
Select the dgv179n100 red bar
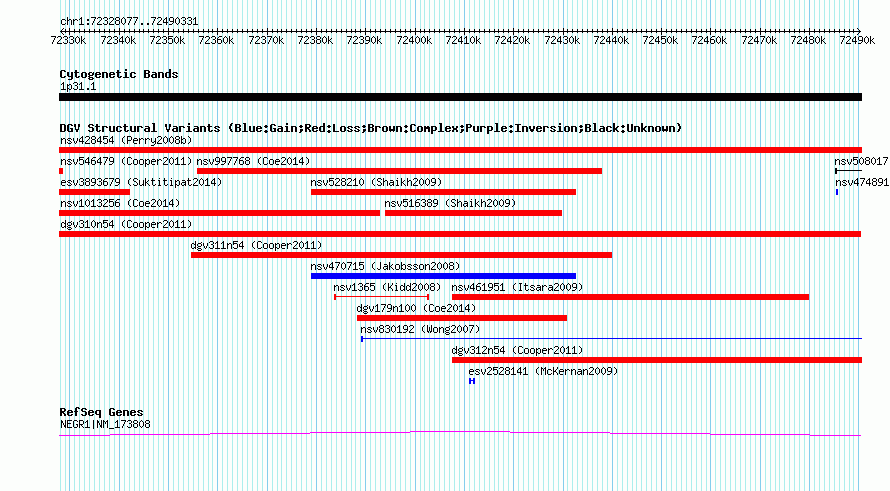tap(462, 318)
